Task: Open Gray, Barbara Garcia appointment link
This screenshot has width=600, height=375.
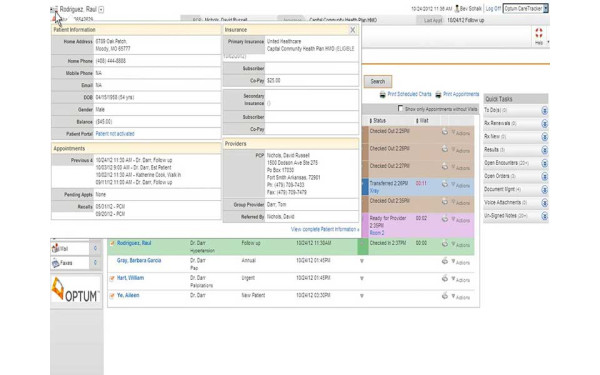Action: tap(139, 261)
